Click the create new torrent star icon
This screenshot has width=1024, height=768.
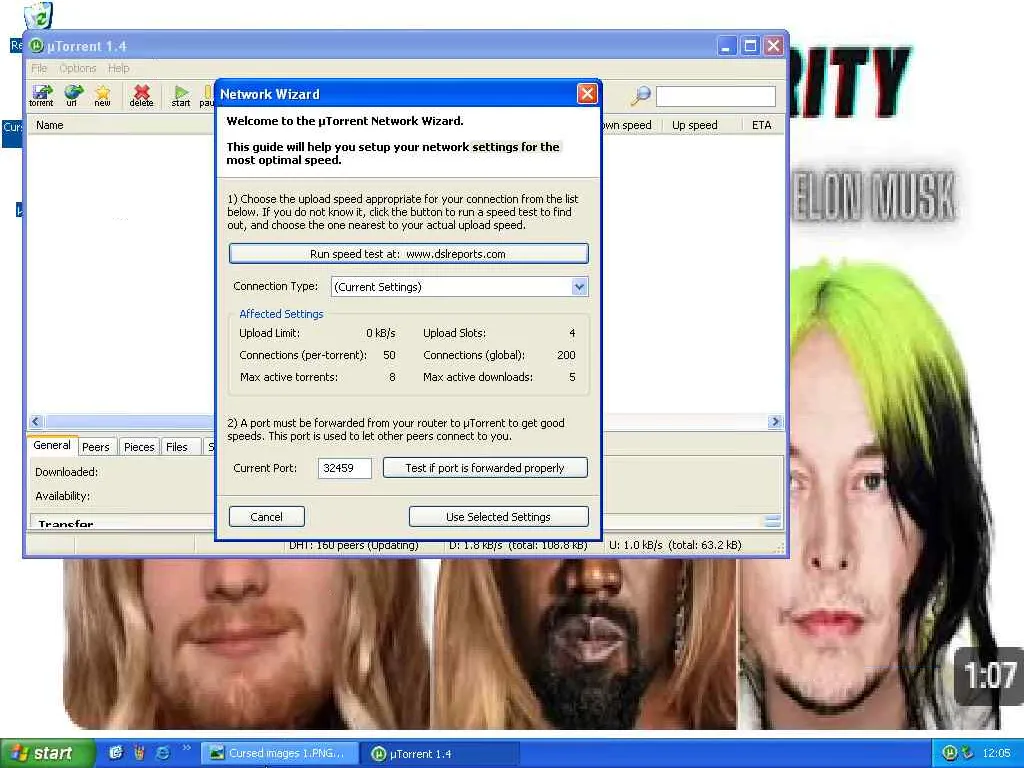[103, 95]
